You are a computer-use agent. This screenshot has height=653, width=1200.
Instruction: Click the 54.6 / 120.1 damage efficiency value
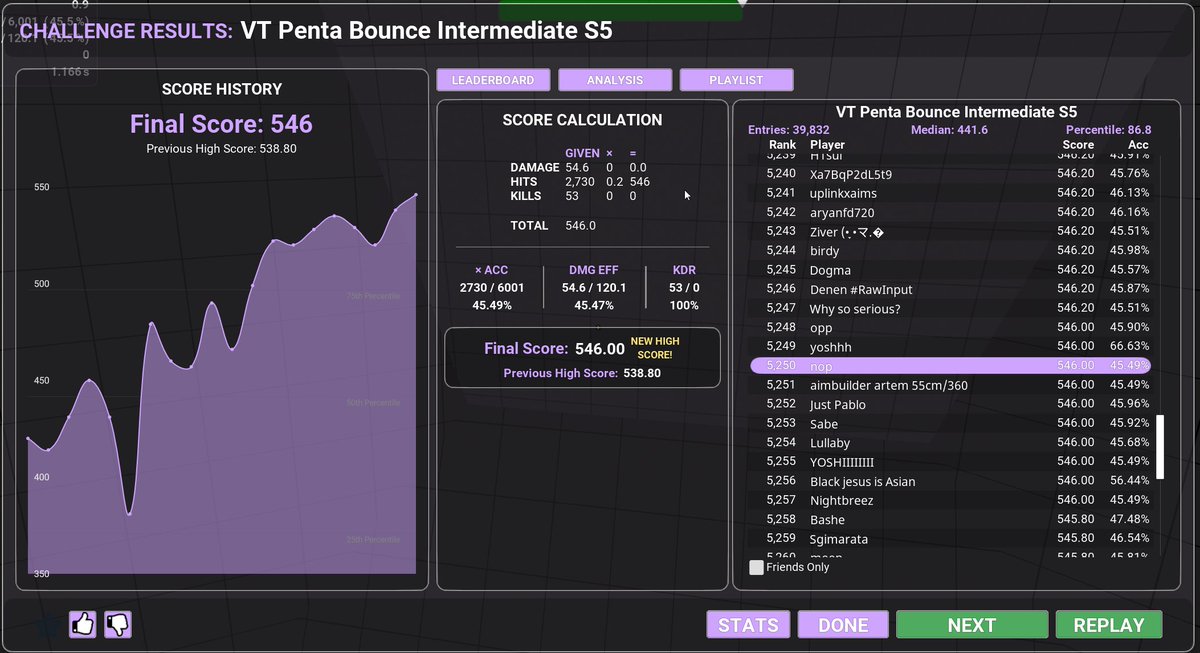pos(593,288)
